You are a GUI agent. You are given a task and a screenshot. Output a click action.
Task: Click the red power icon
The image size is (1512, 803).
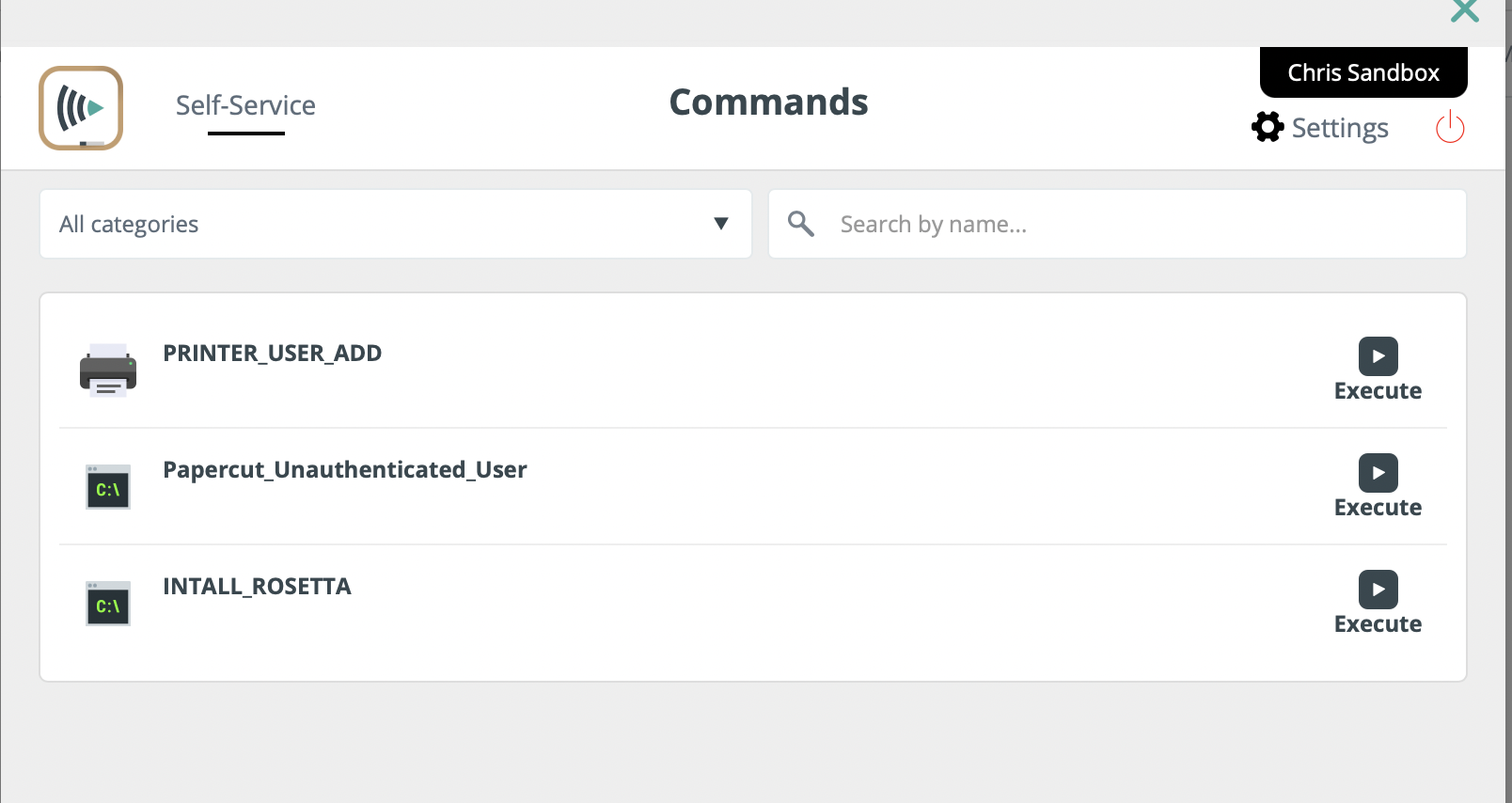coord(1450,126)
